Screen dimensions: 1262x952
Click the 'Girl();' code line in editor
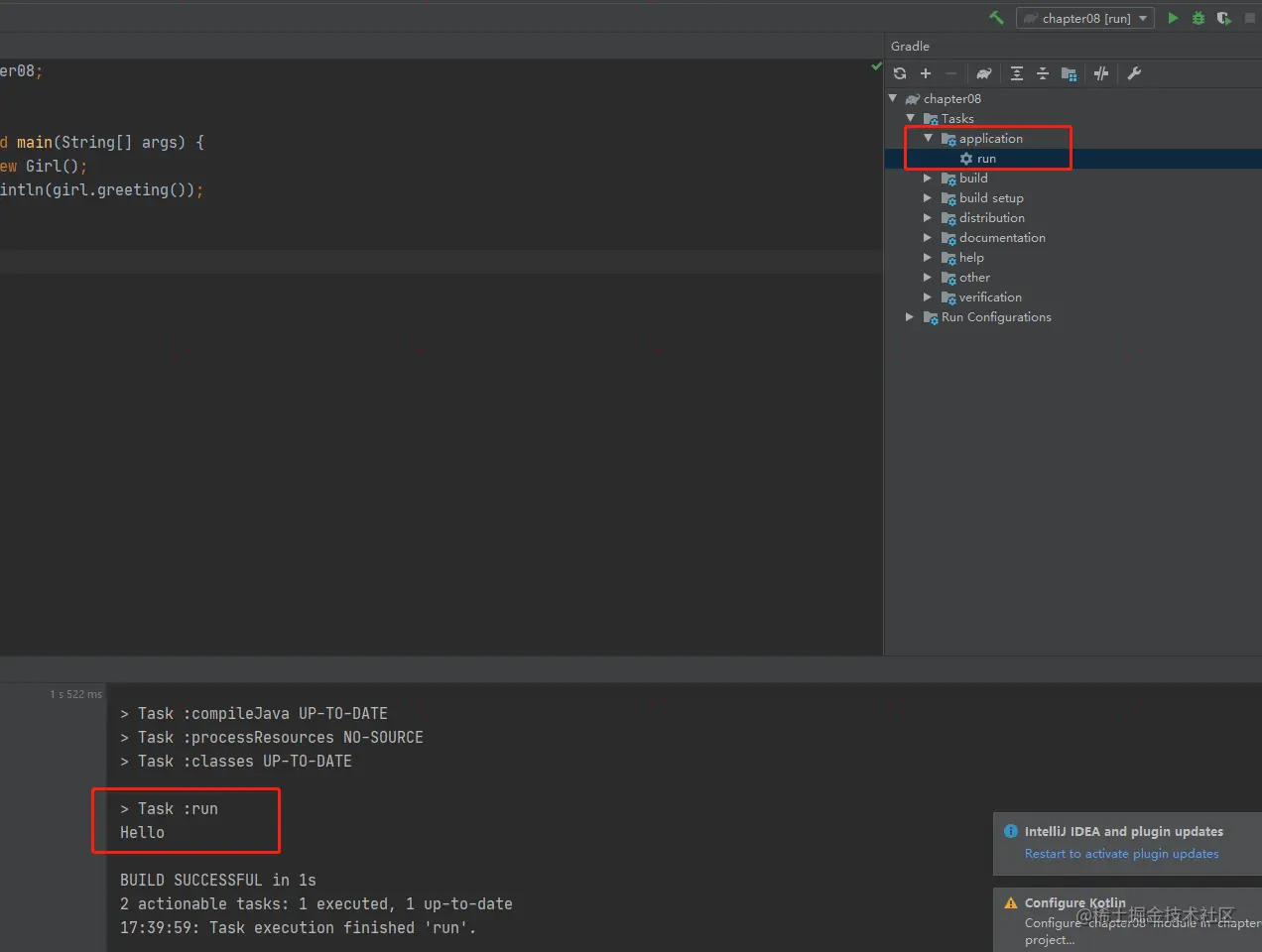click(44, 167)
